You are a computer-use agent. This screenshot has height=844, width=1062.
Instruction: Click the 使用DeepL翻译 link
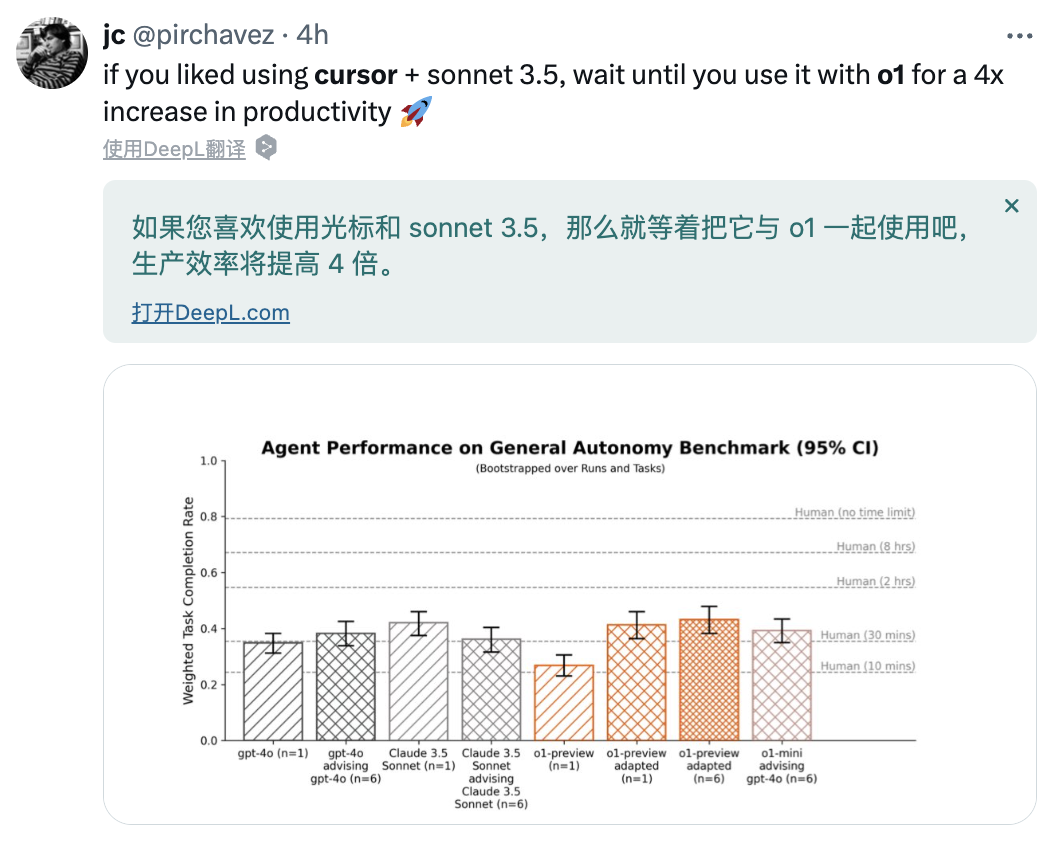coord(174,149)
